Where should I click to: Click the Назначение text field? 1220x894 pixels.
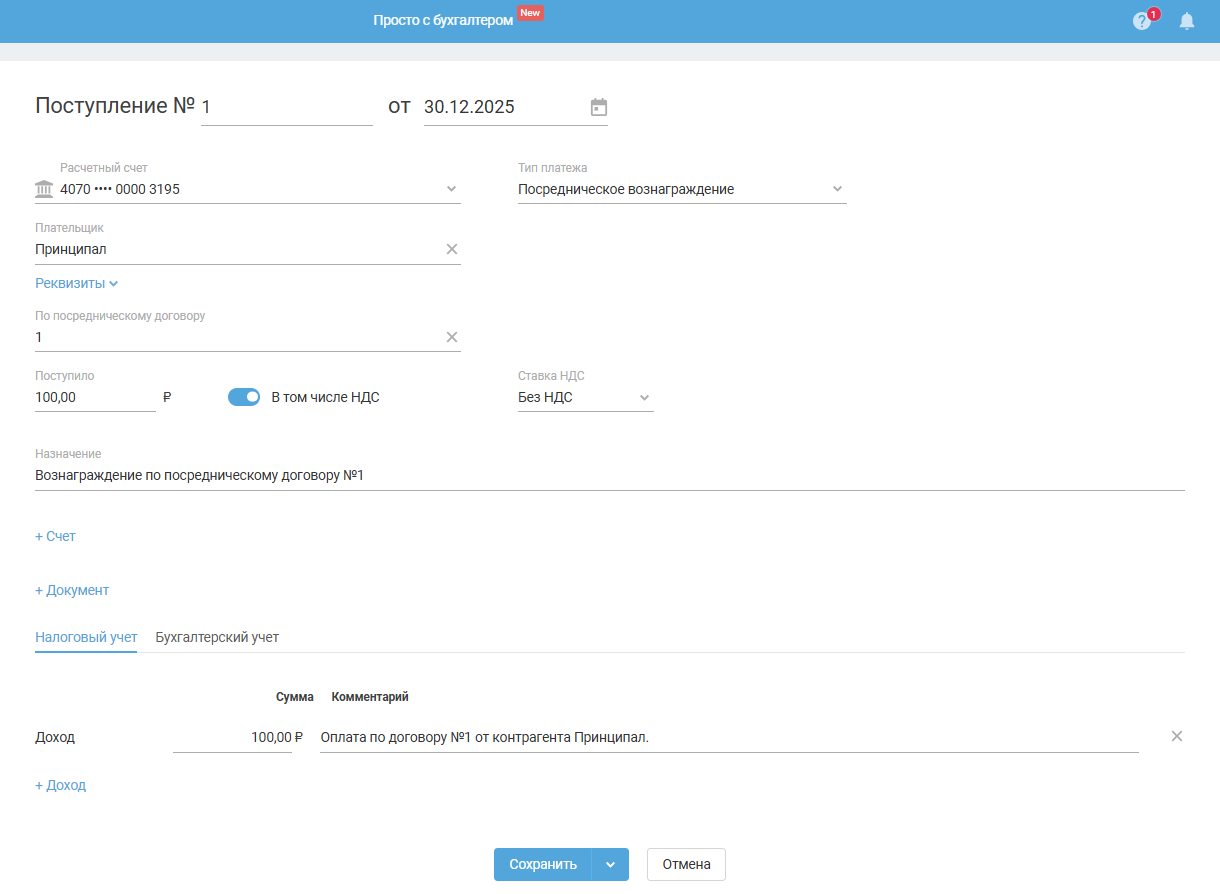tap(610, 476)
